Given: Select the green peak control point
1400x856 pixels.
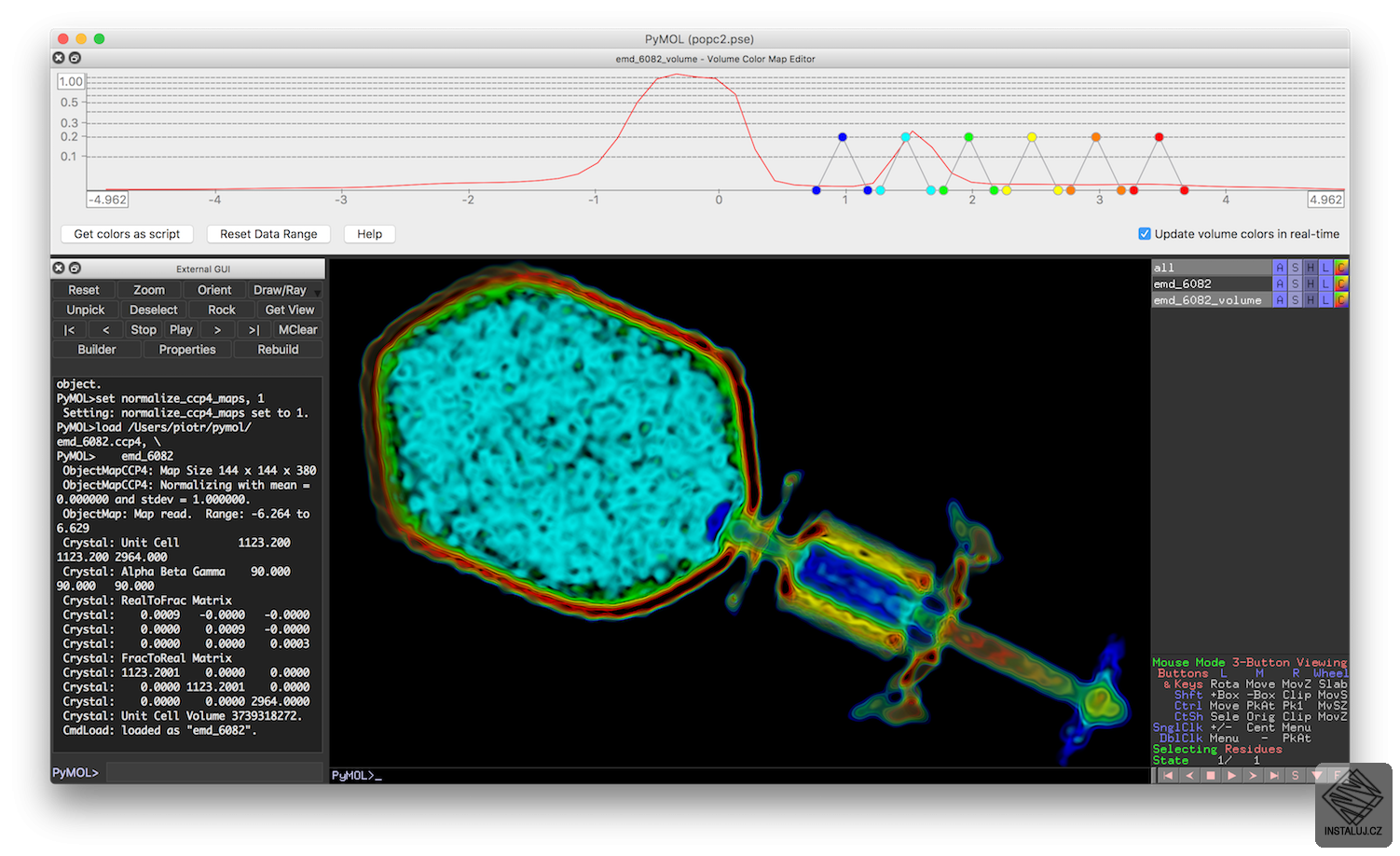Looking at the screenshot, I should point(968,137).
